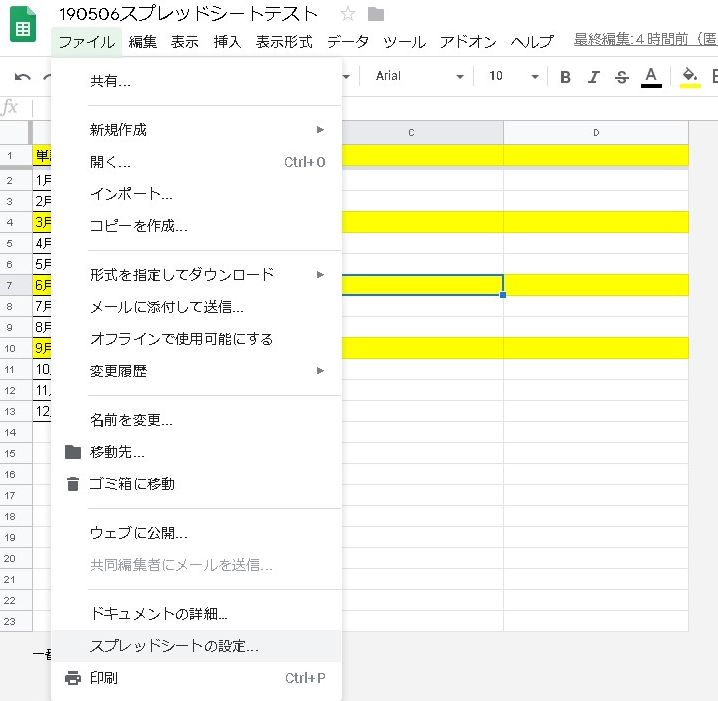Select row 1 header
The image size is (718, 701).
[x=16, y=155]
